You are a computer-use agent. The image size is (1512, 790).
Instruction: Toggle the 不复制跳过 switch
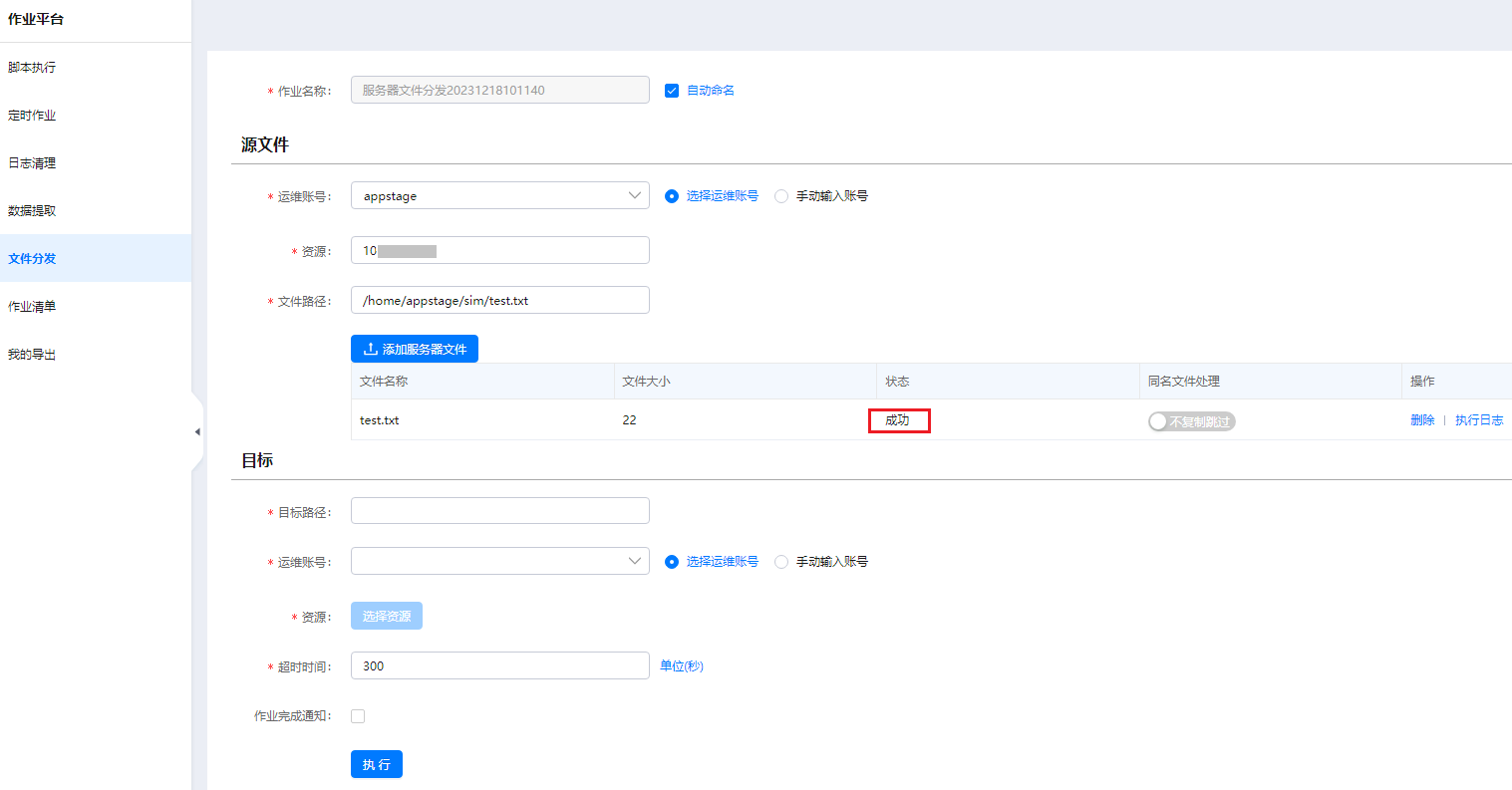[x=1191, y=421]
